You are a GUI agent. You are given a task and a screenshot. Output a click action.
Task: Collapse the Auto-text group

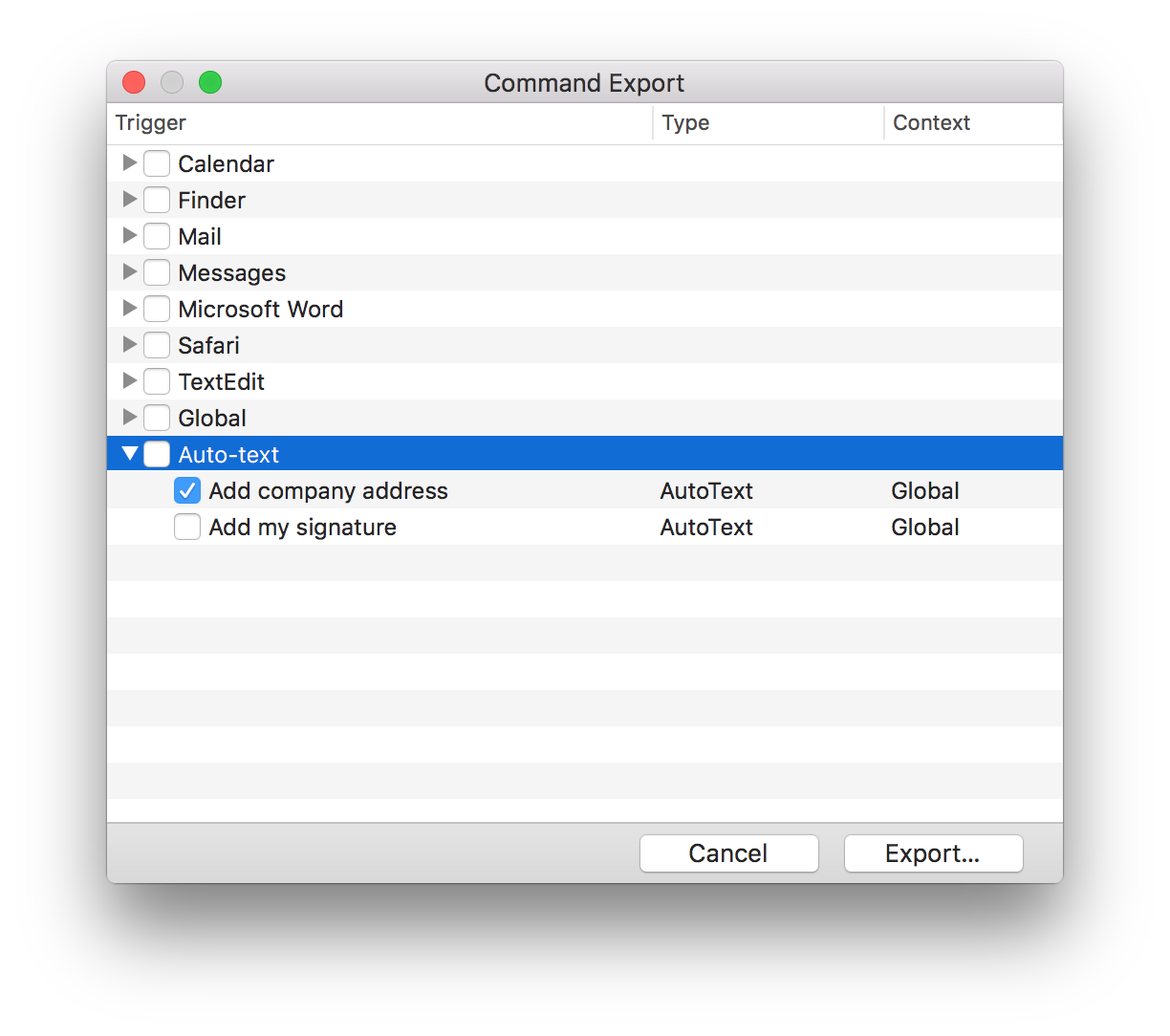tap(130, 454)
